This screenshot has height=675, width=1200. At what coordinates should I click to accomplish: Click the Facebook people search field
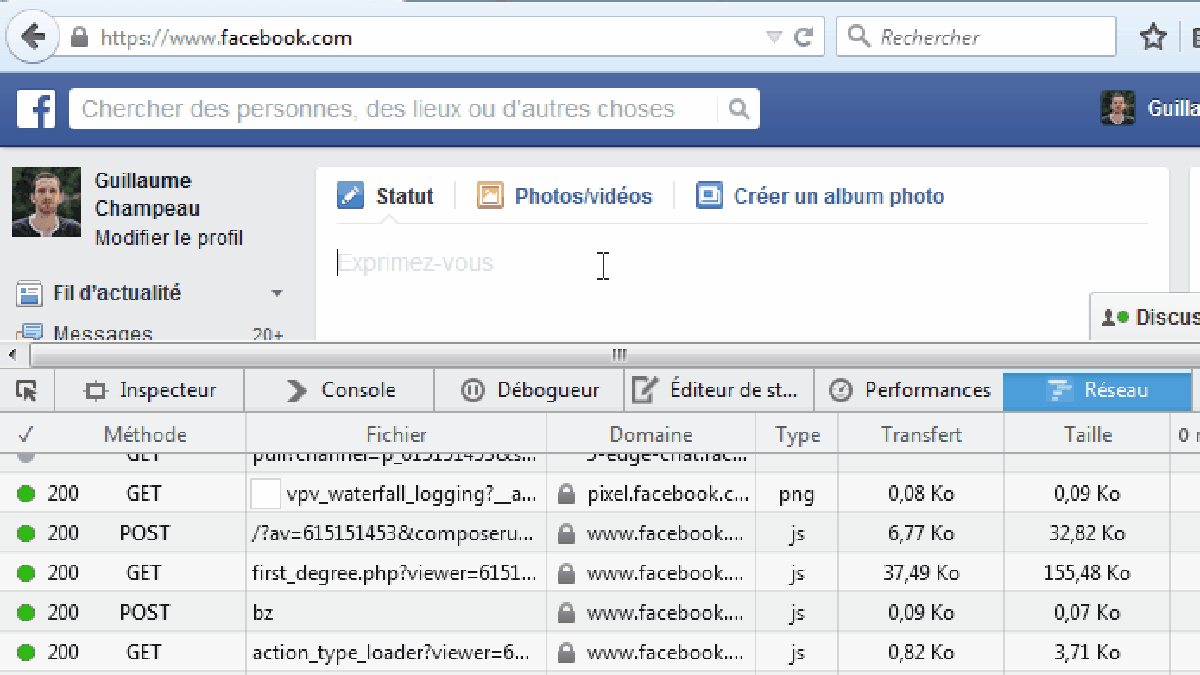click(393, 109)
